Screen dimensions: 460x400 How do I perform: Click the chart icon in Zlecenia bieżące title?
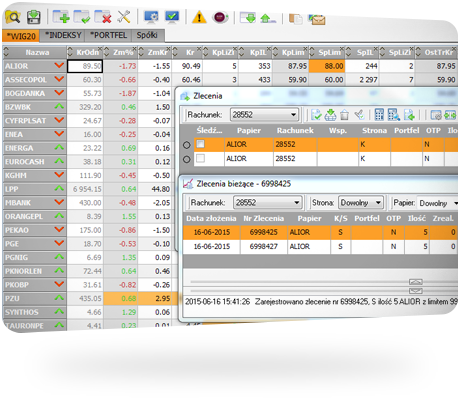tap(188, 184)
